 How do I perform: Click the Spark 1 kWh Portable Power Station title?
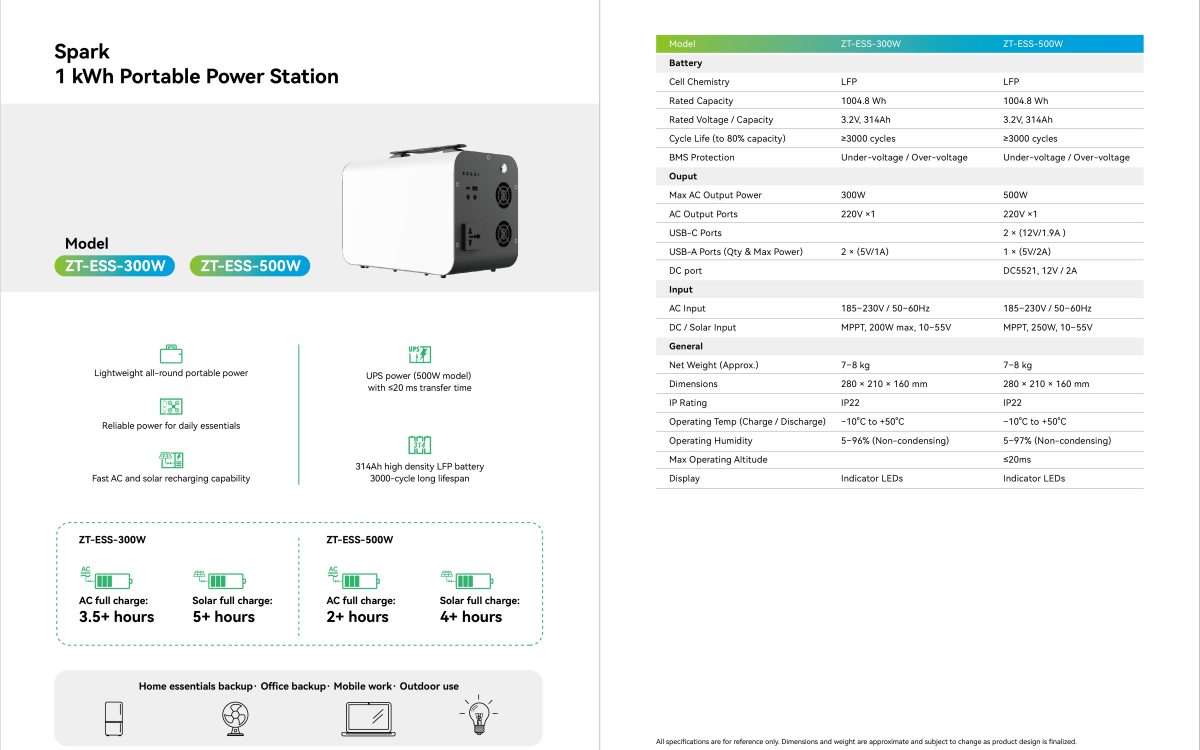pos(197,64)
